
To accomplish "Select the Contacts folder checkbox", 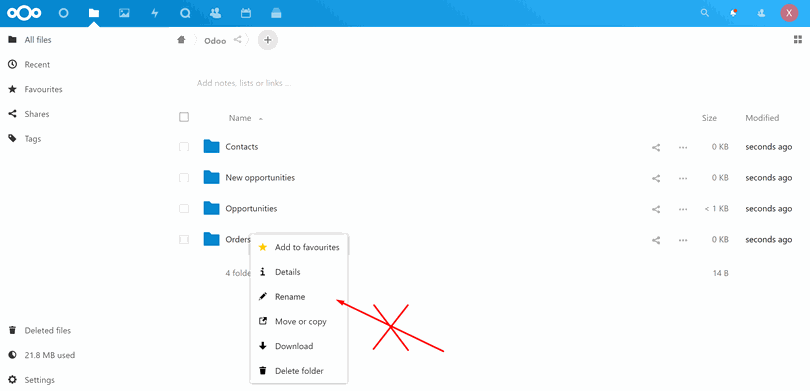I will pos(184,147).
